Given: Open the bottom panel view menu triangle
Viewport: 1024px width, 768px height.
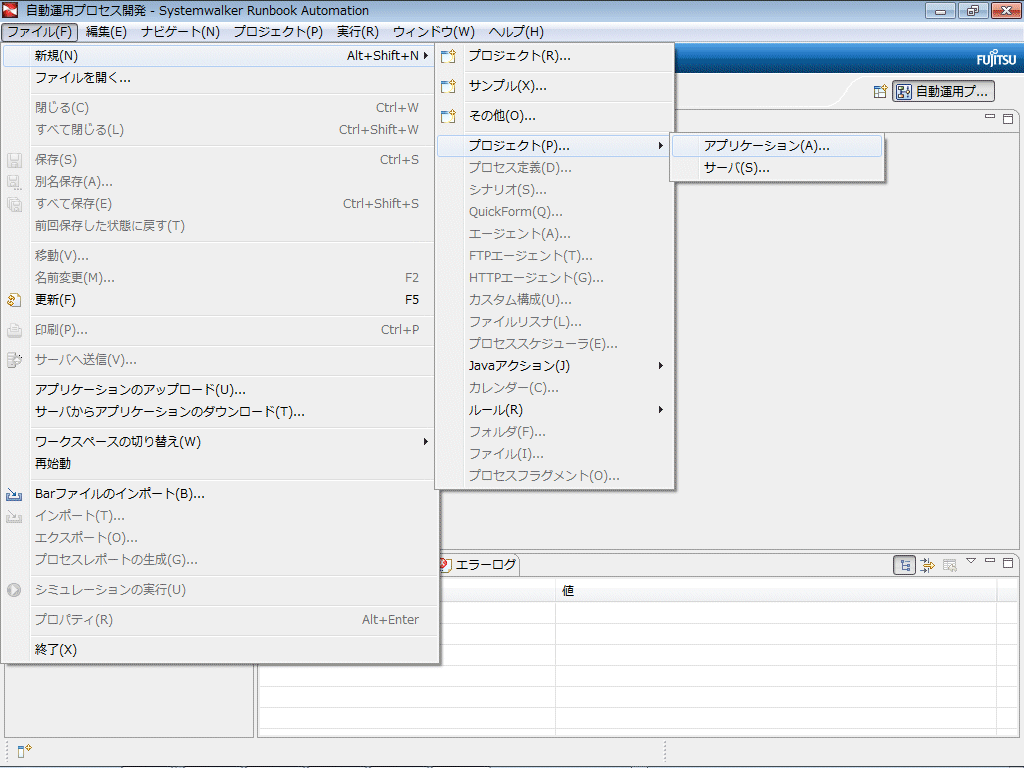Looking at the screenshot, I should [x=971, y=561].
